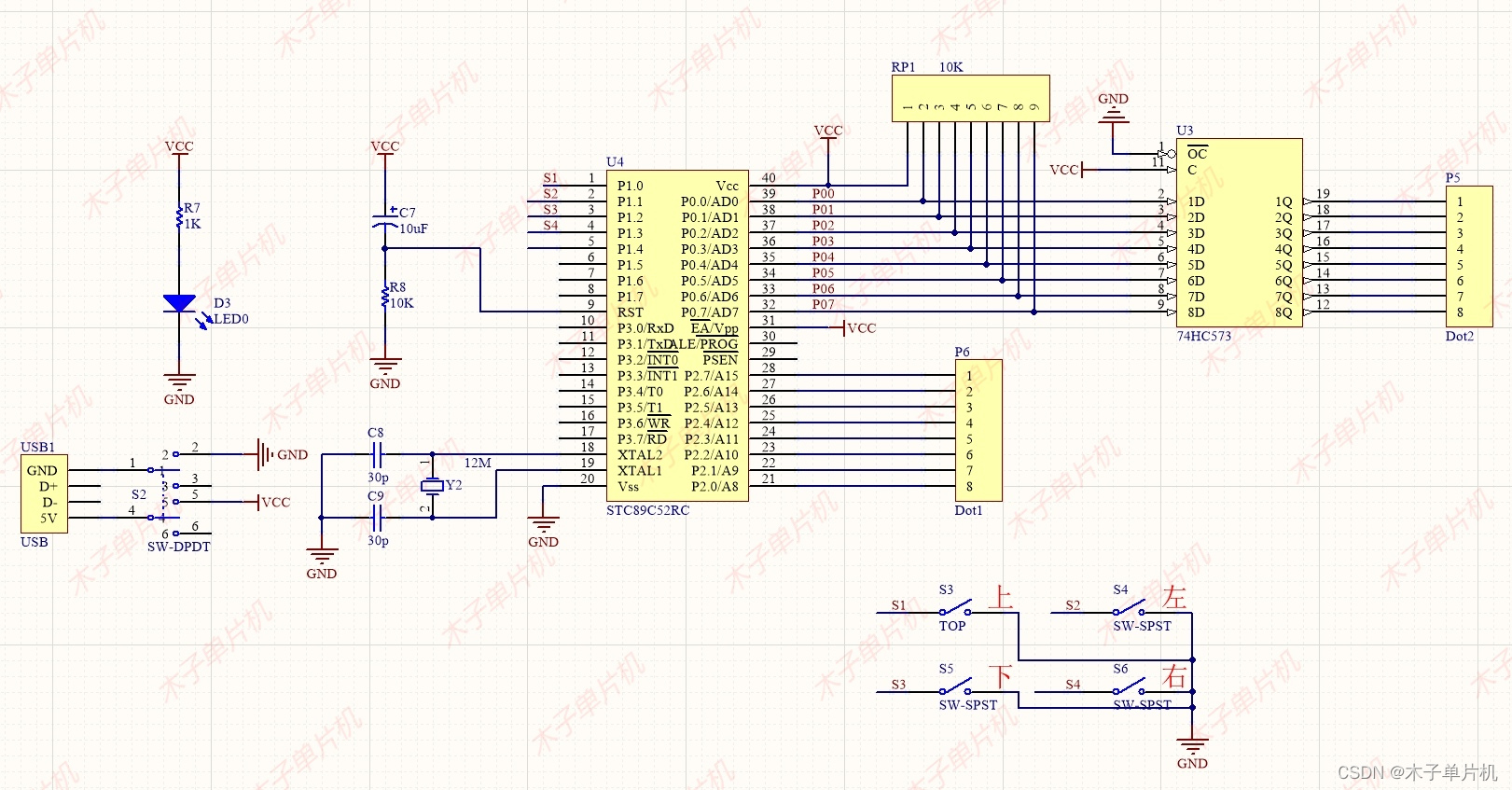Click the red 上 key annotation
This screenshot has height=790, width=1512.
tap(1001, 597)
